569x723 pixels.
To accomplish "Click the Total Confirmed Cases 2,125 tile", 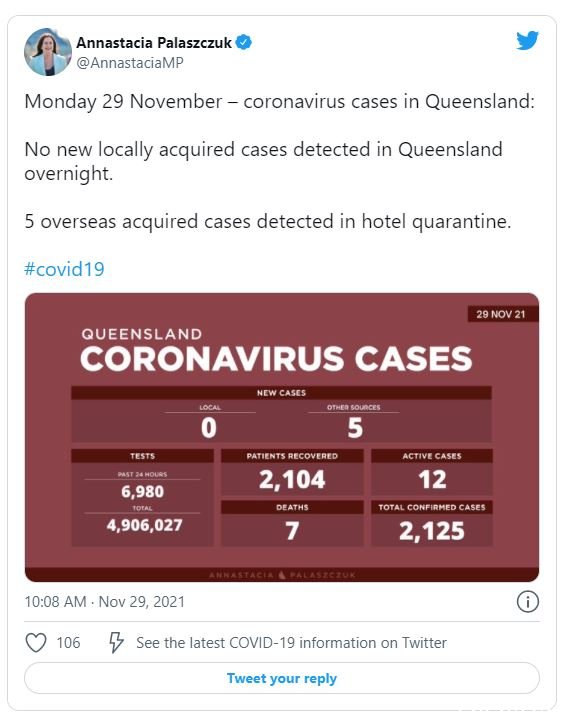I will pos(432,523).
